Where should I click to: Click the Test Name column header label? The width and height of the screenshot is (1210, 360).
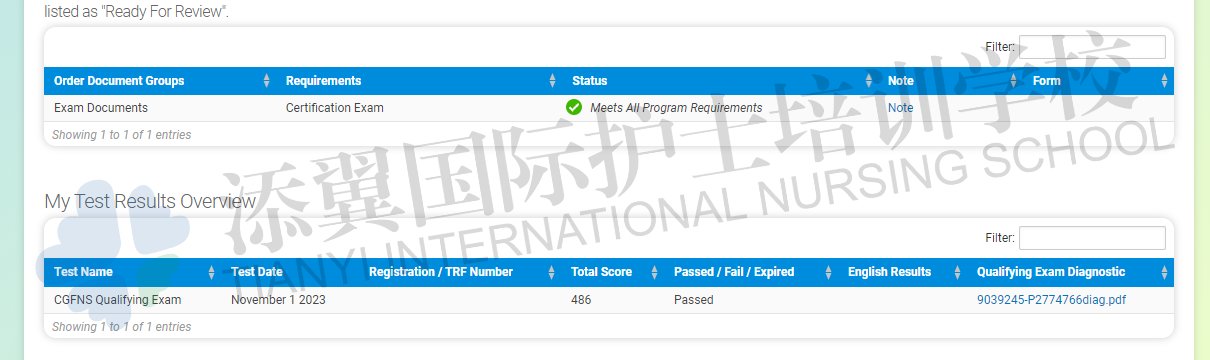coord(83,272)
